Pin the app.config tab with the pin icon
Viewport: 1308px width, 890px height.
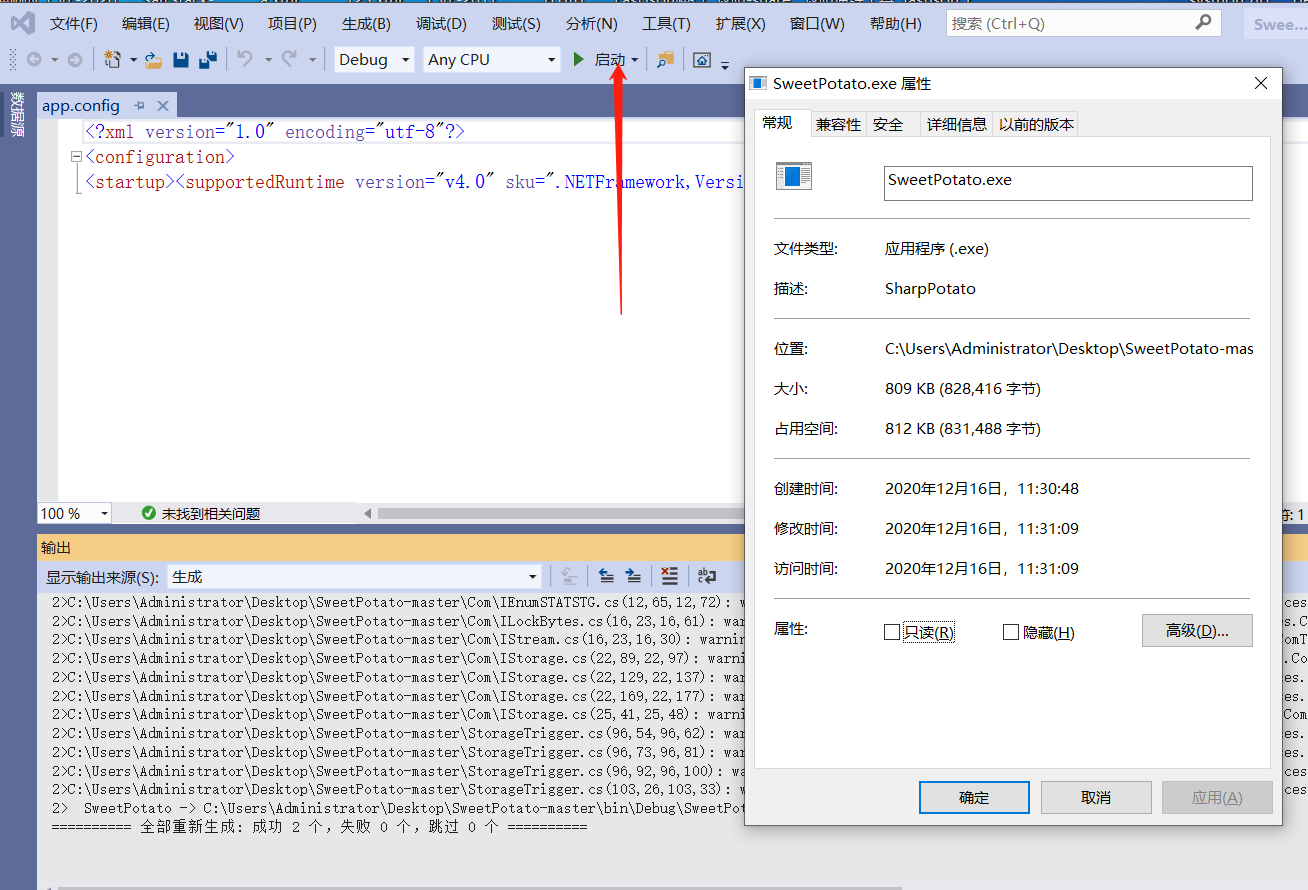140,105
